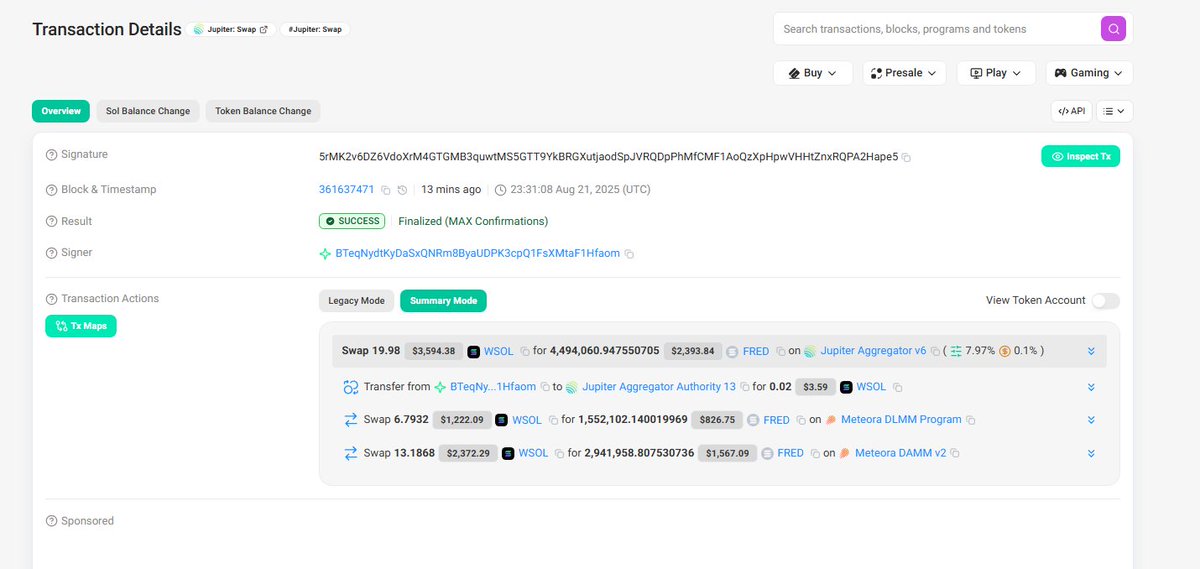The image size is (1200, 569).
Task: Open Jupiter Aggregator Authority 13 link
Action: tap(658, 386)
